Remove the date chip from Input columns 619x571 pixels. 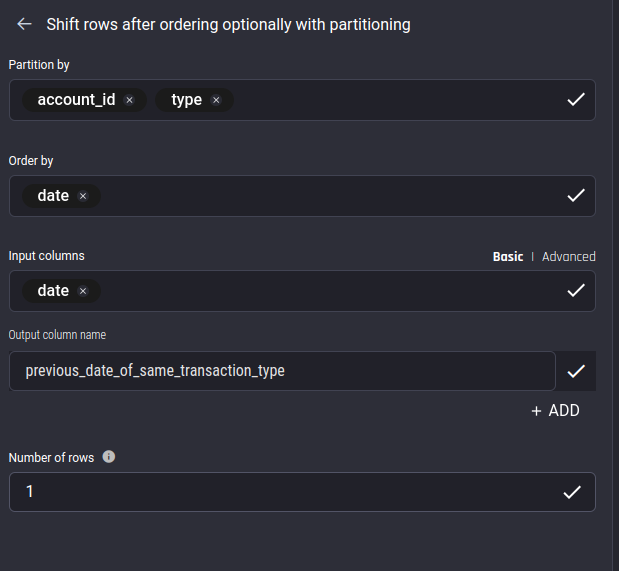pos(83,291)
